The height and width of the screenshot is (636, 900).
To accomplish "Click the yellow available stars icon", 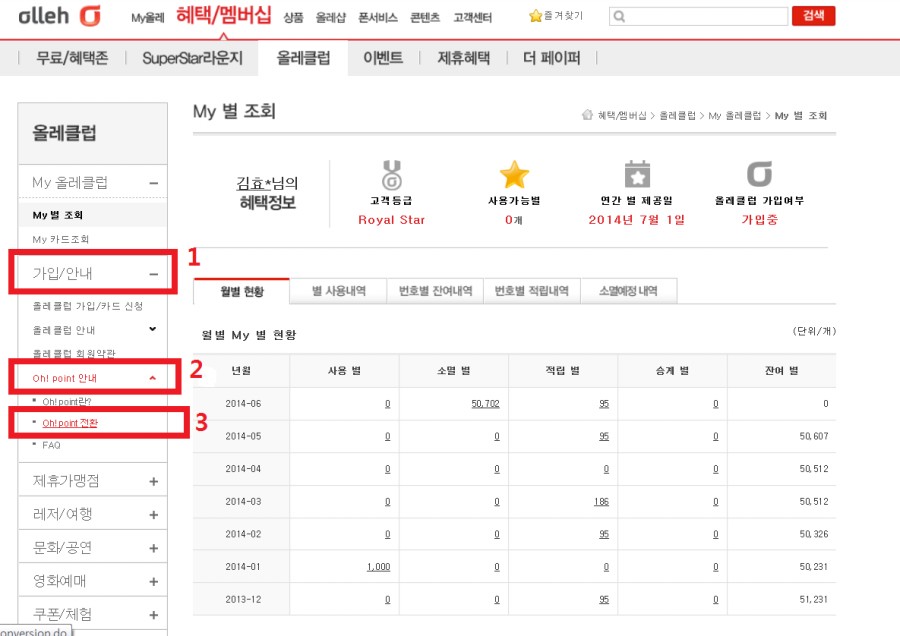I will (x=514, y=175).
